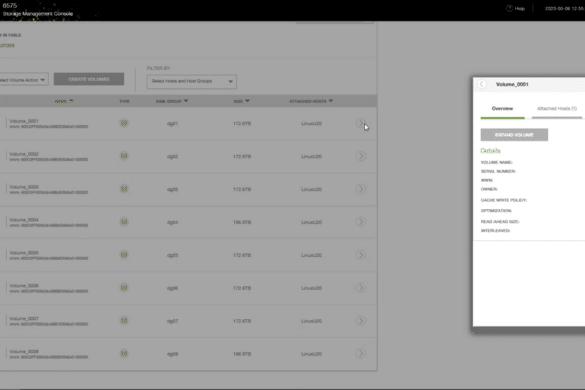Viewport: 585px width, 390px height.
Task: Click back arrow in Volume_0001 panel
Action: coord(482,84)
